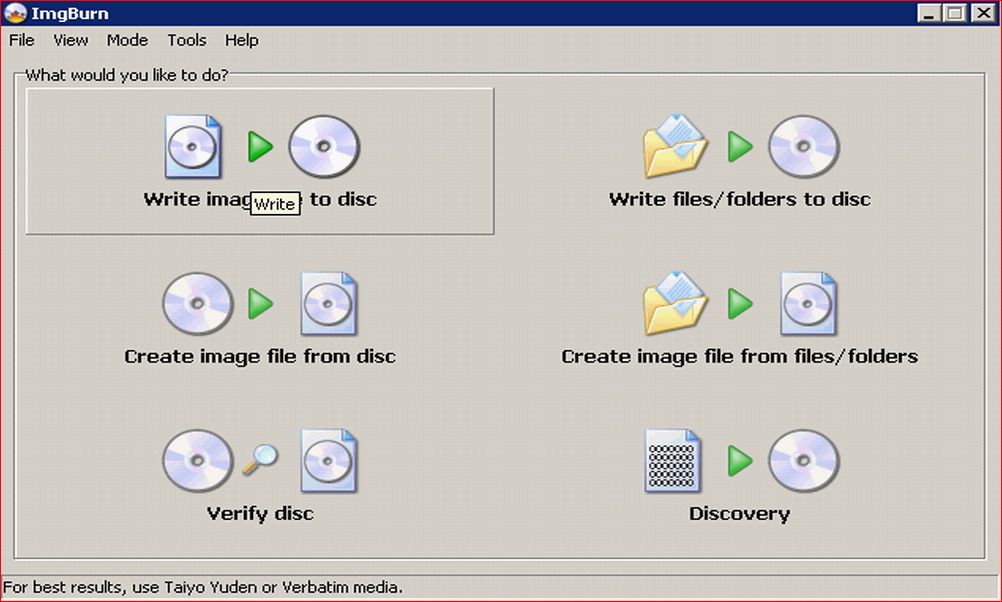Open the View menu
1002x602 pixels.
pos(71,40)
